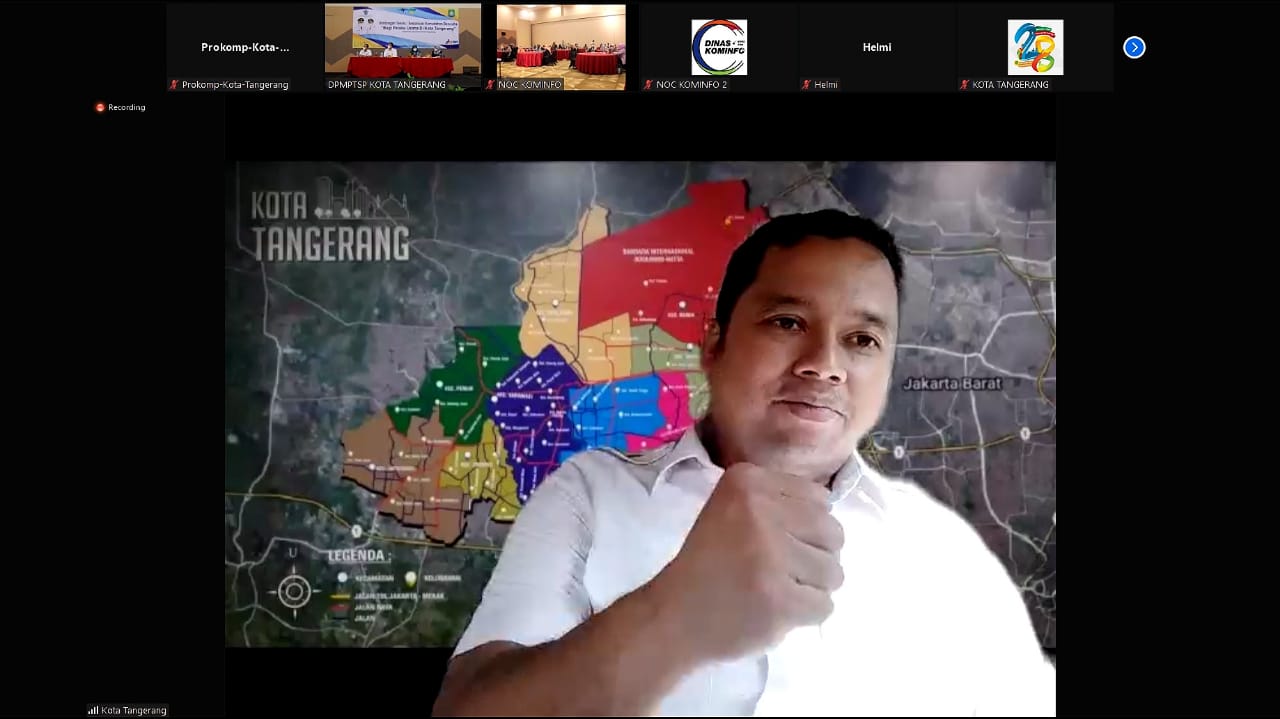Select the Helmi name in tile center
The height and width of the screenshot is (719, 1280).
click(877, 47)
